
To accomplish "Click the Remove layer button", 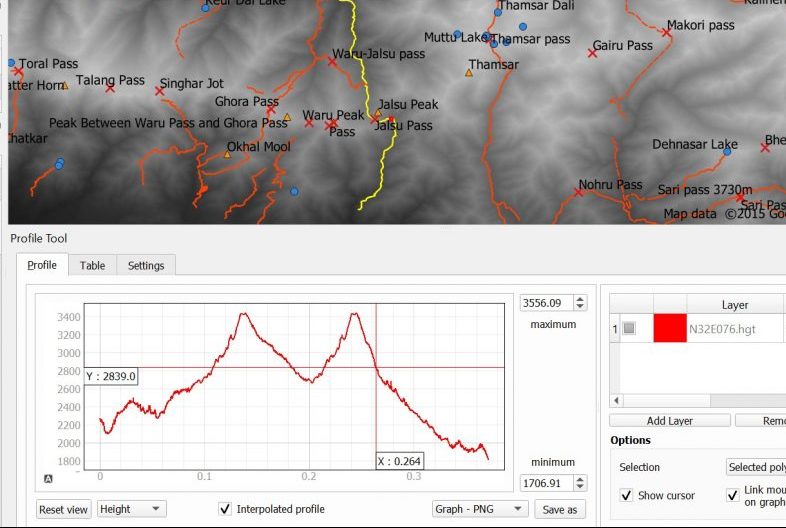I will click(x=760, y=421).
